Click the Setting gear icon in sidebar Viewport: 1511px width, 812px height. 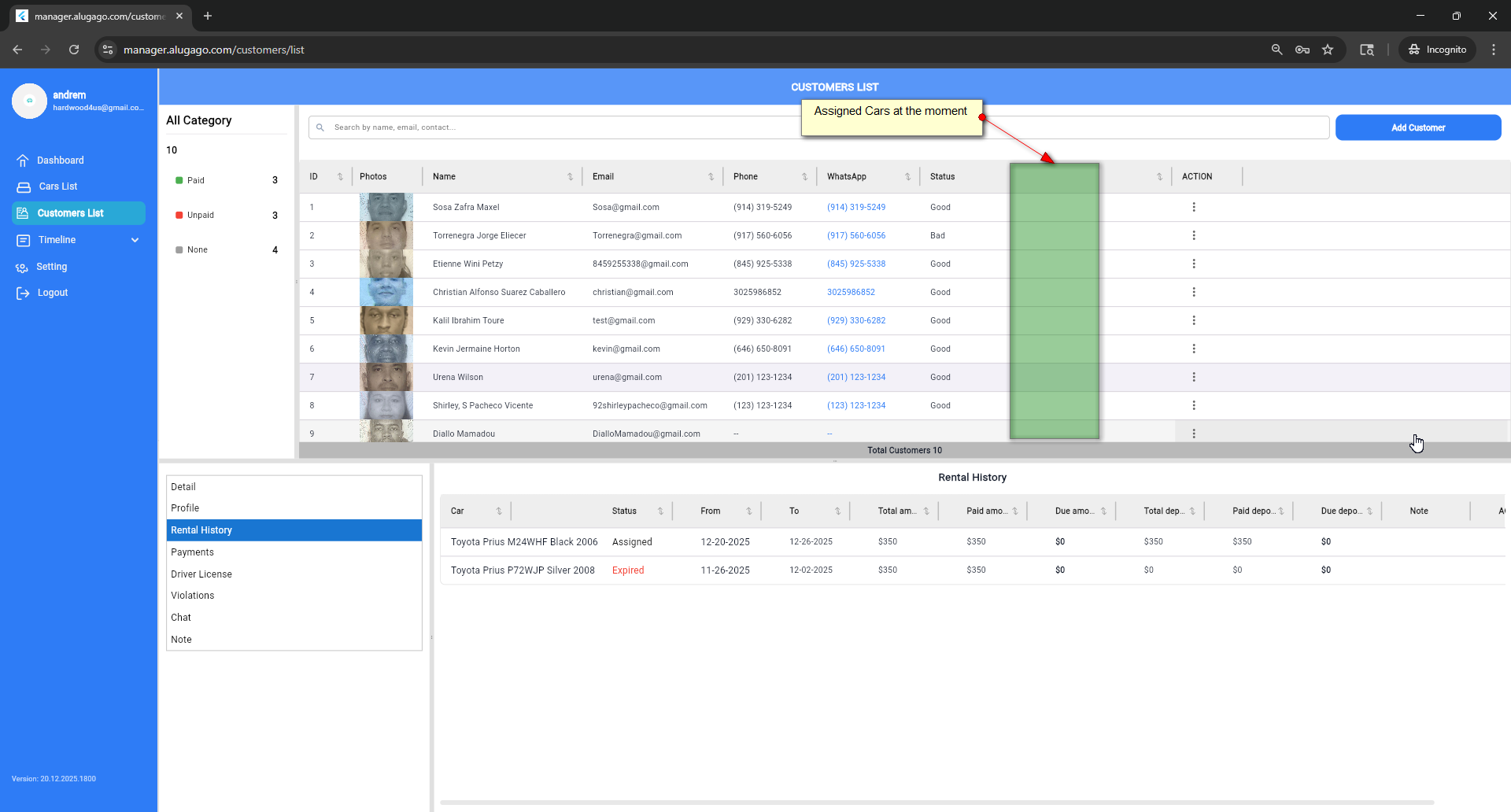(x=22, y=268)
